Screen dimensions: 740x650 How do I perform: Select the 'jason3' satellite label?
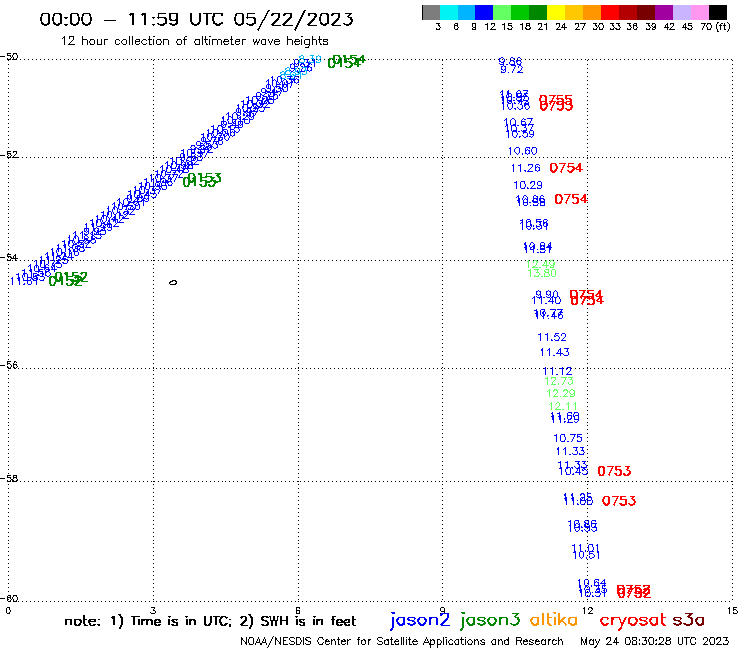(x=490, y=620)
